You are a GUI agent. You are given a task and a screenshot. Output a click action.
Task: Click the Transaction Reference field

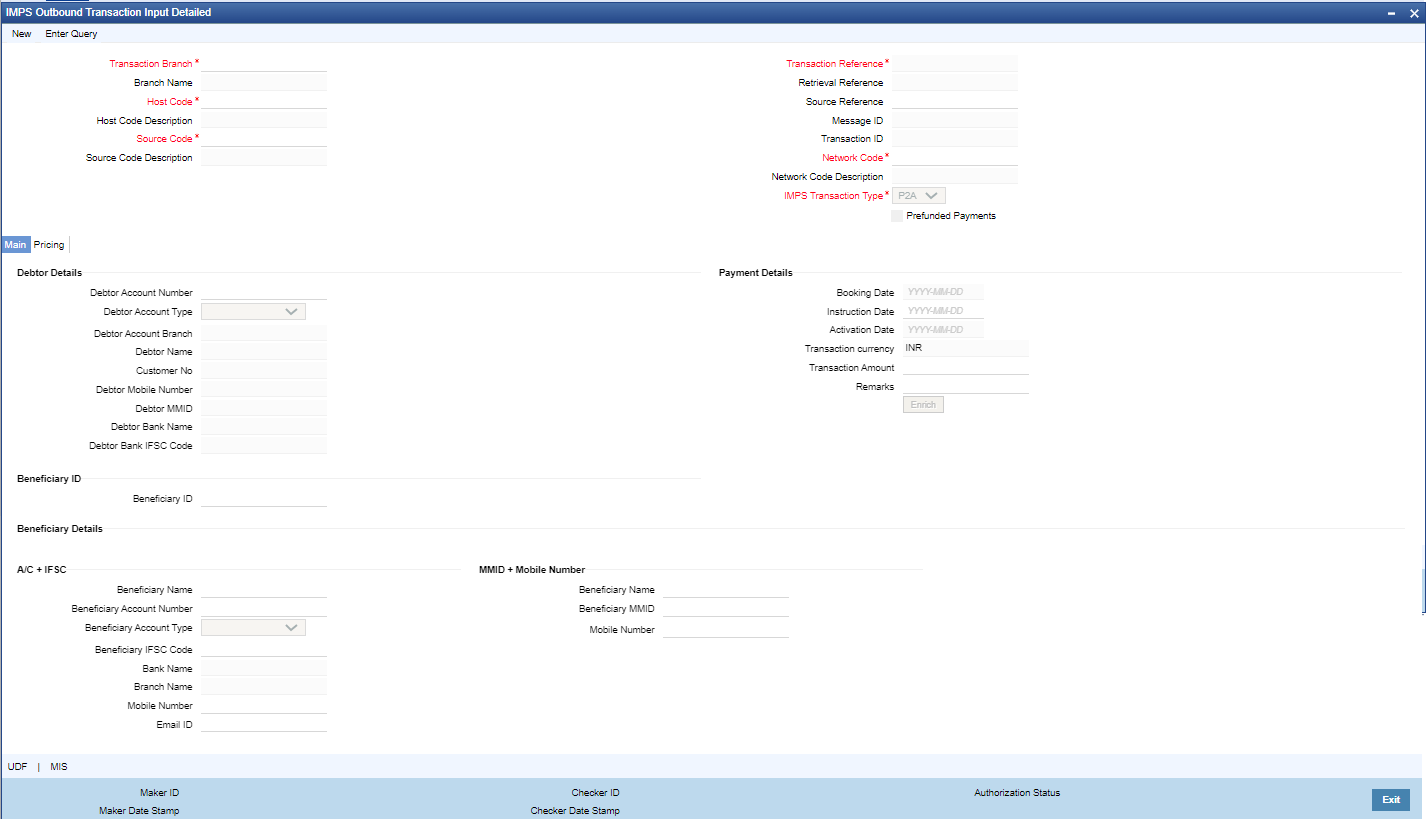pyautogui.click(x=955, y=63)
